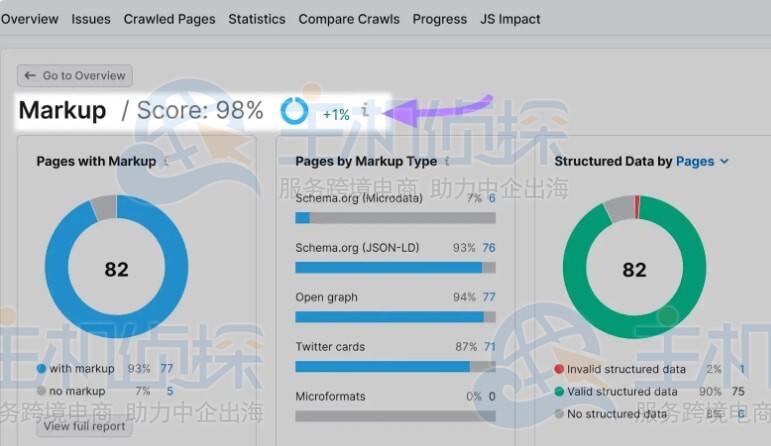Open the 76 Schema.org JSON-LD pages link
Image resolution: width=771 pixels, height=446 pixels.
click(x=489, y=247)
